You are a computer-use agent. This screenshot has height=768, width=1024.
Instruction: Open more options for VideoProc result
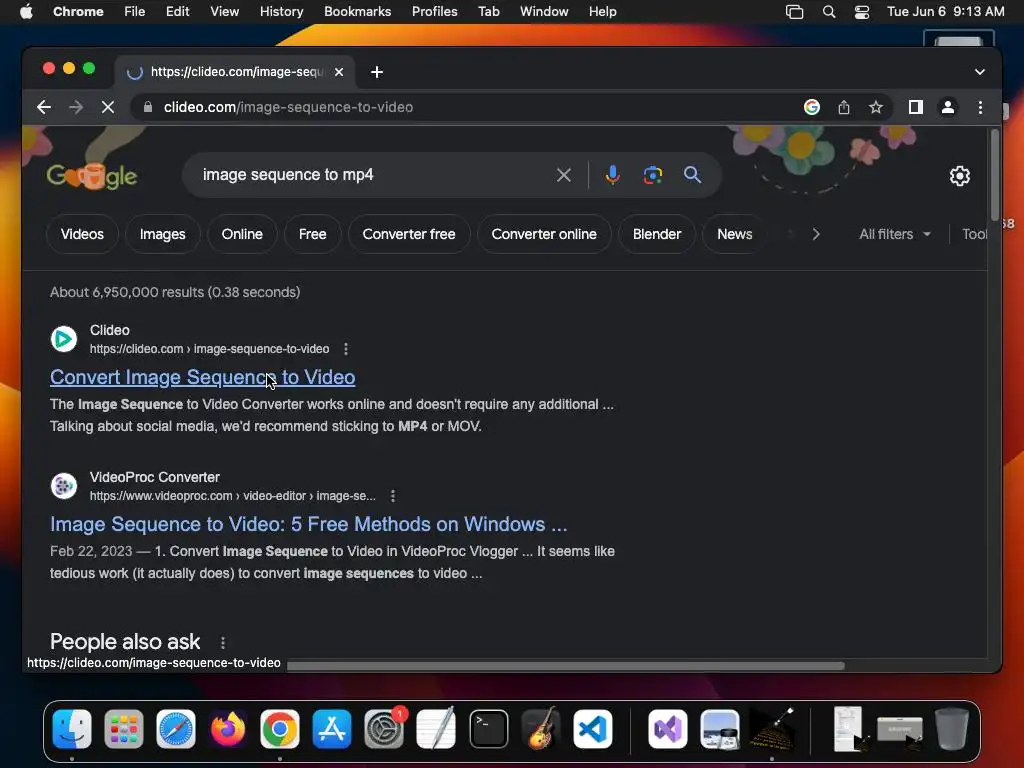[x=392, y=496]
